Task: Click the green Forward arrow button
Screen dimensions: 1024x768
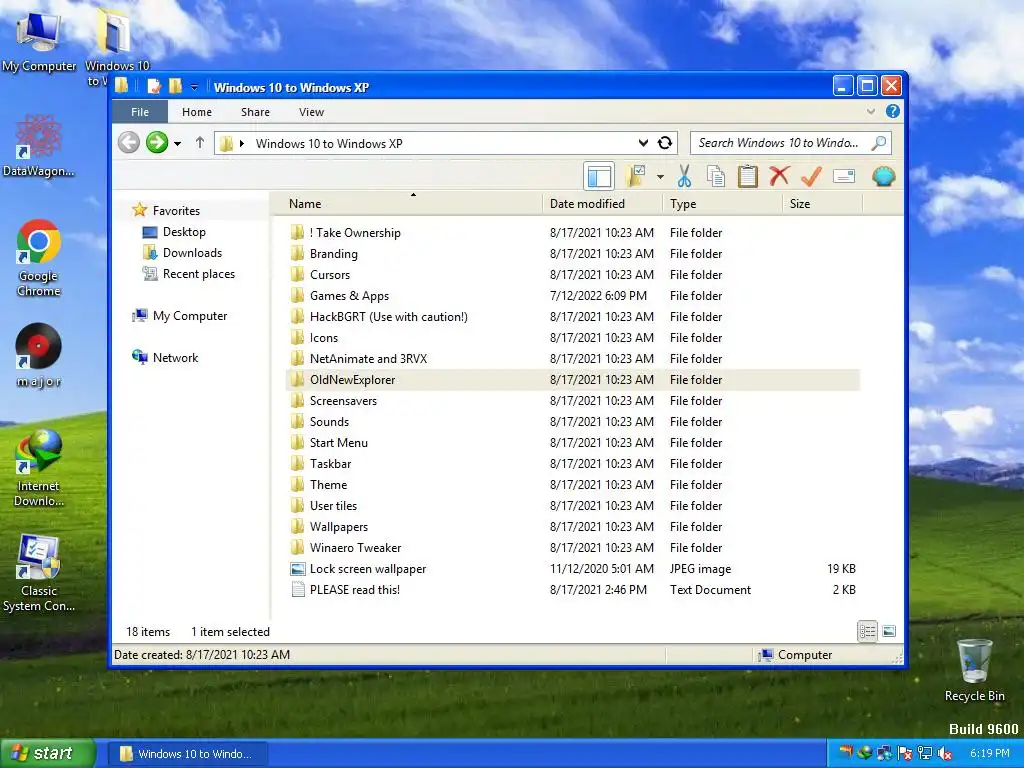Action: (x=157, y=142)
